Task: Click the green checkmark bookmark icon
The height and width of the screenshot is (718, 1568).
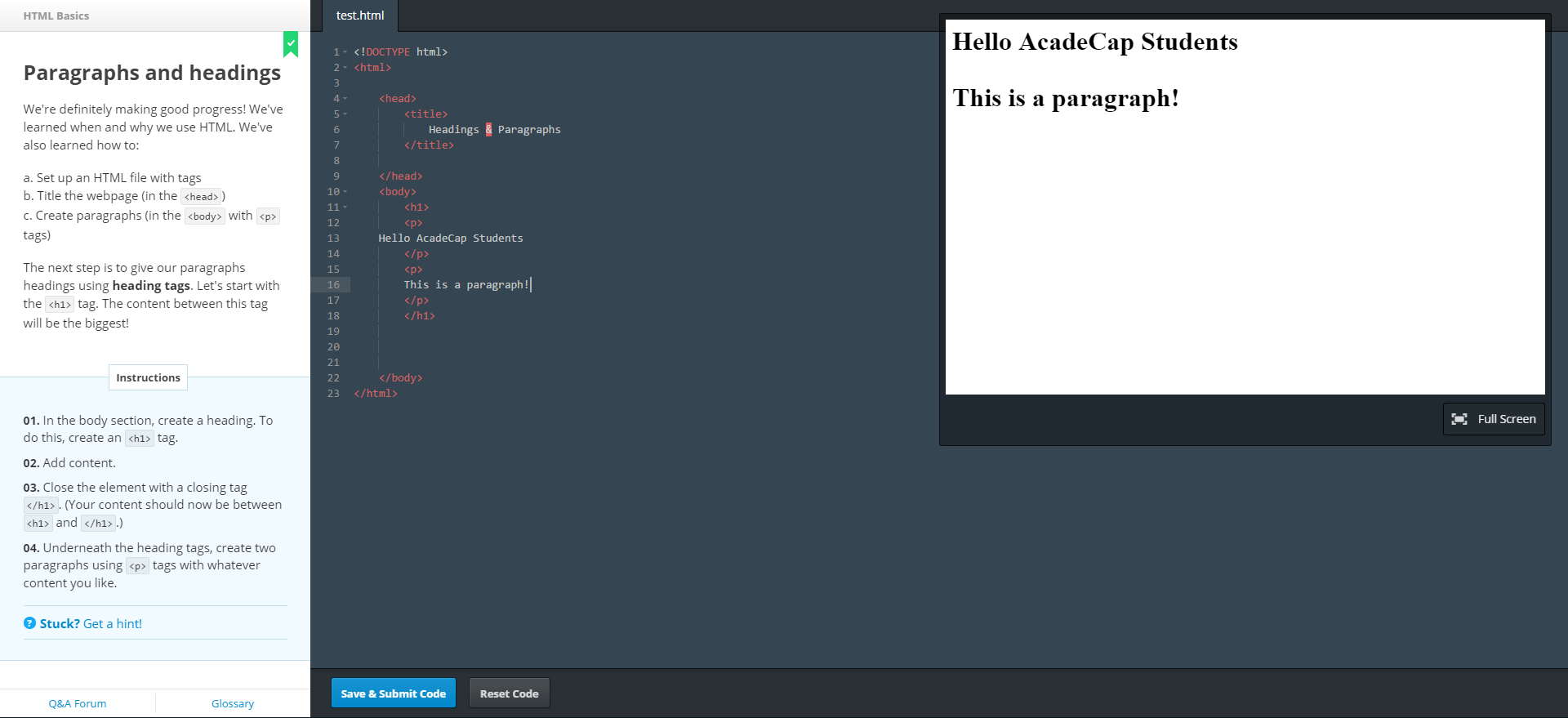Action: (291, 44)
